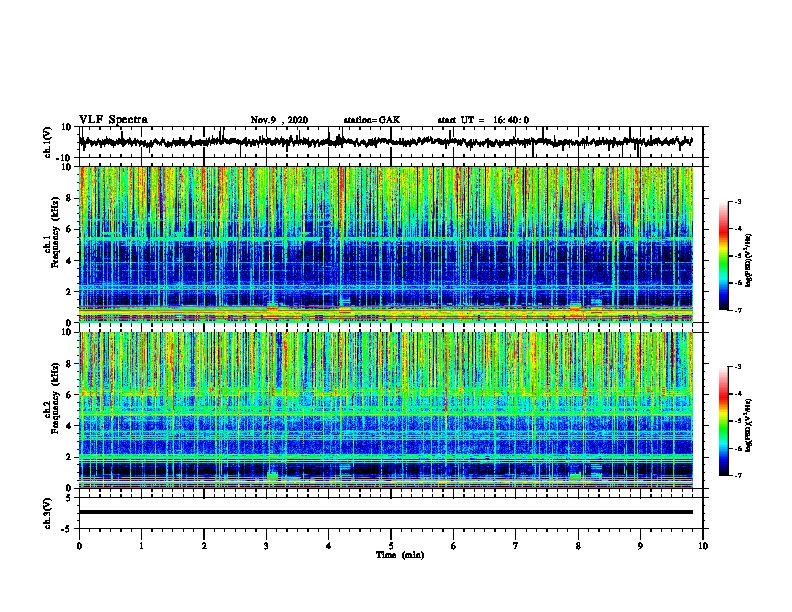Viewport: 792px width, 612px height.
Task: Click the ch.1 voltage waveform trace
Action: [x=385, y=142]
